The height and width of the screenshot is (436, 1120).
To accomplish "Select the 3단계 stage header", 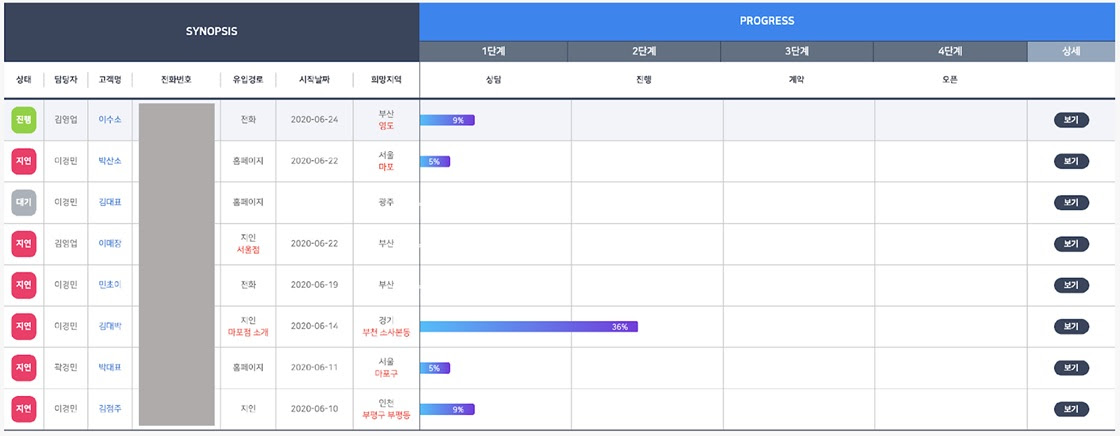I will coord(796,52).
